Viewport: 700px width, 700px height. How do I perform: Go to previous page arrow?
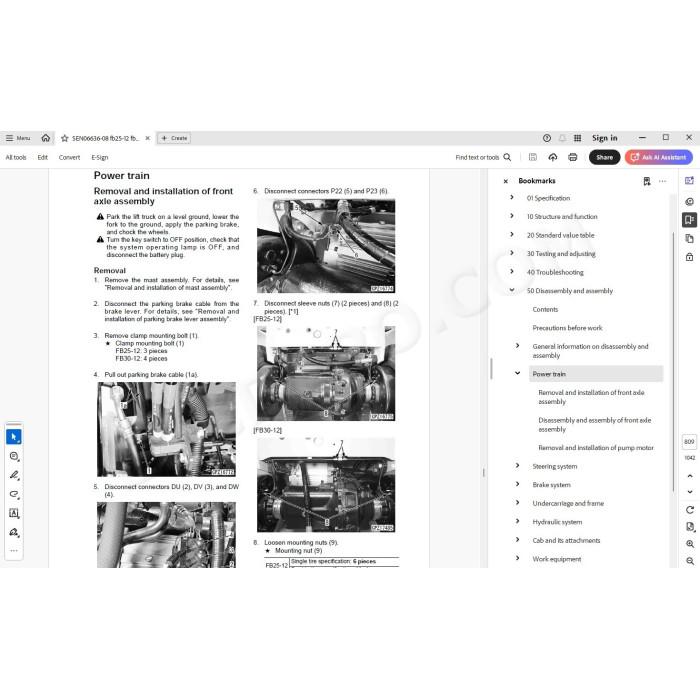click(x=690, y=476)
